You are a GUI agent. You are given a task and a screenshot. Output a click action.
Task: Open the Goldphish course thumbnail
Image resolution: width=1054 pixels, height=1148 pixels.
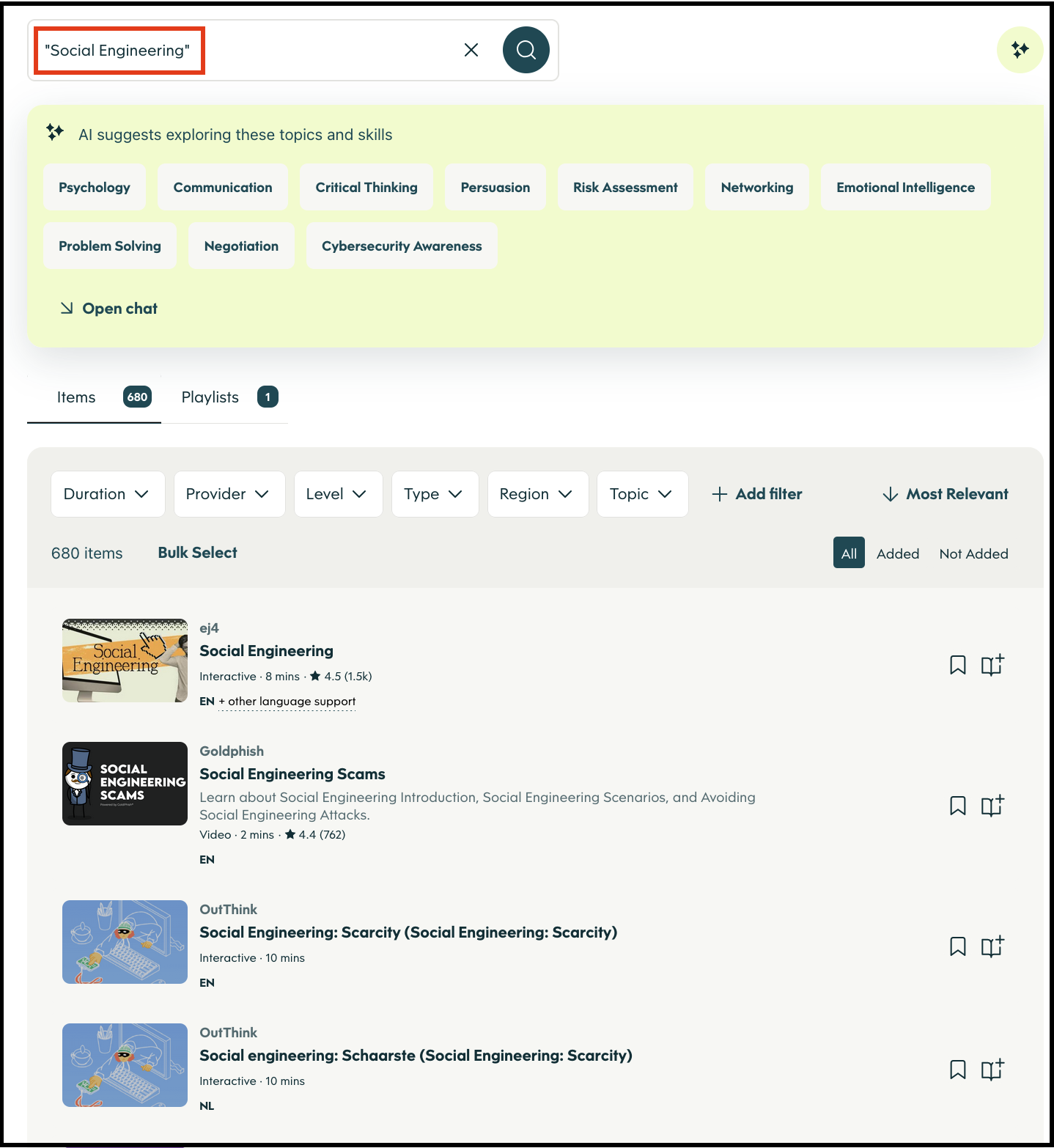pyautogui.click(x=125, y=784)
